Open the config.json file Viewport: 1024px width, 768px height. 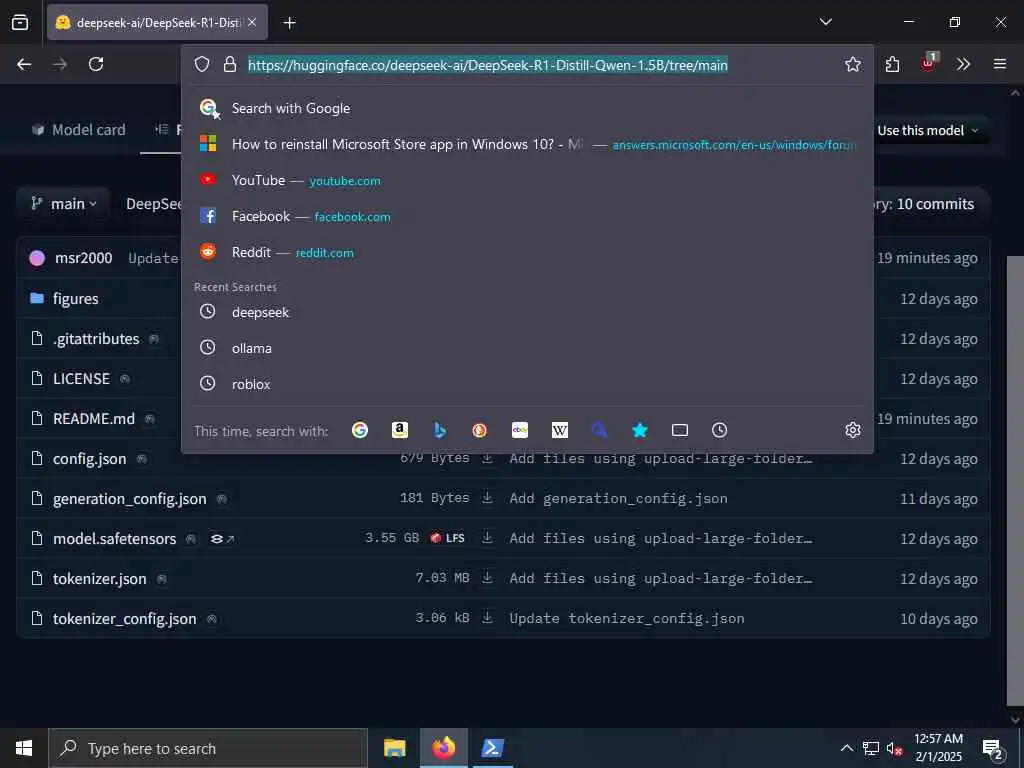89,459
